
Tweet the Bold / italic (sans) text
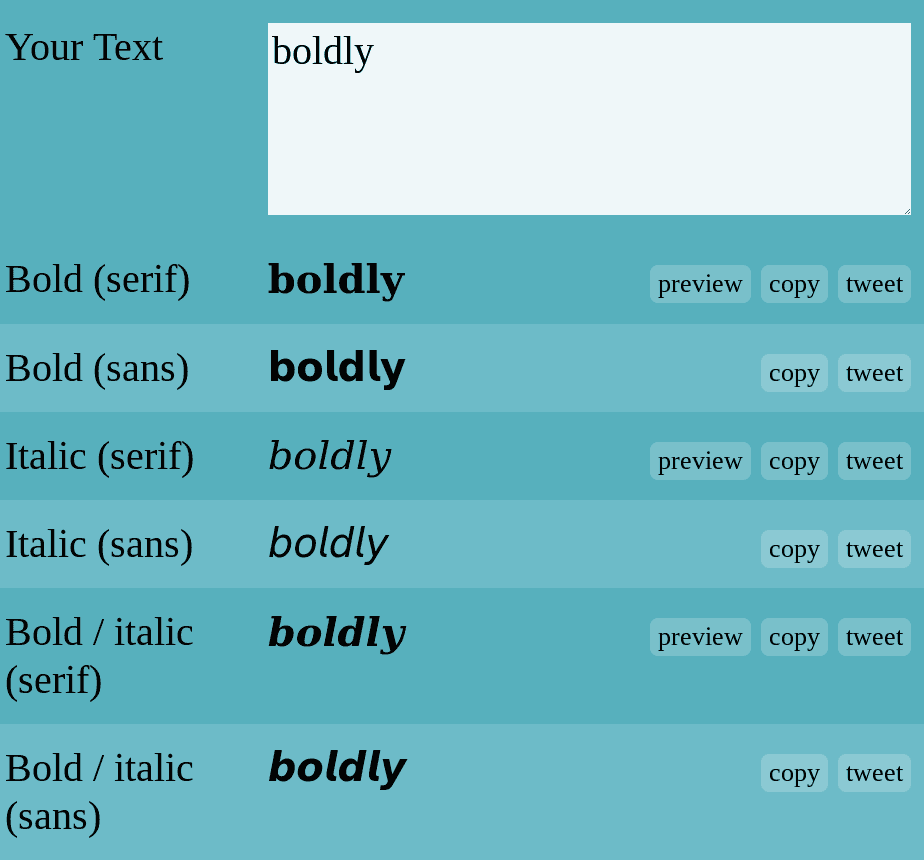(x=874, y=772)
